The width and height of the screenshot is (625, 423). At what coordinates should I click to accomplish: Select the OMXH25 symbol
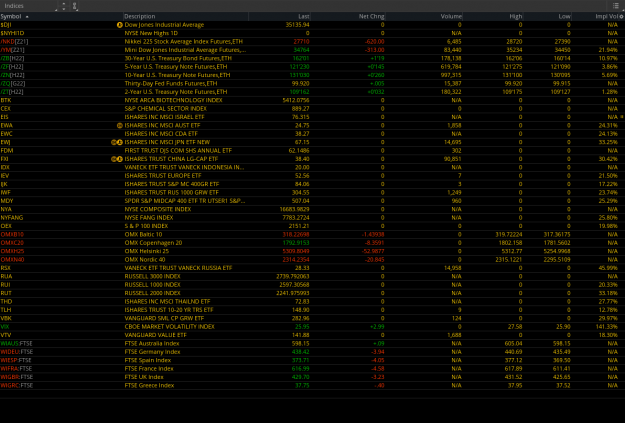[x=12, y=251]
